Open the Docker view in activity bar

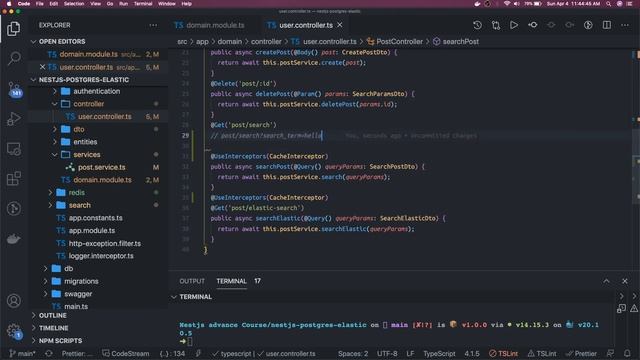[14, 238]
